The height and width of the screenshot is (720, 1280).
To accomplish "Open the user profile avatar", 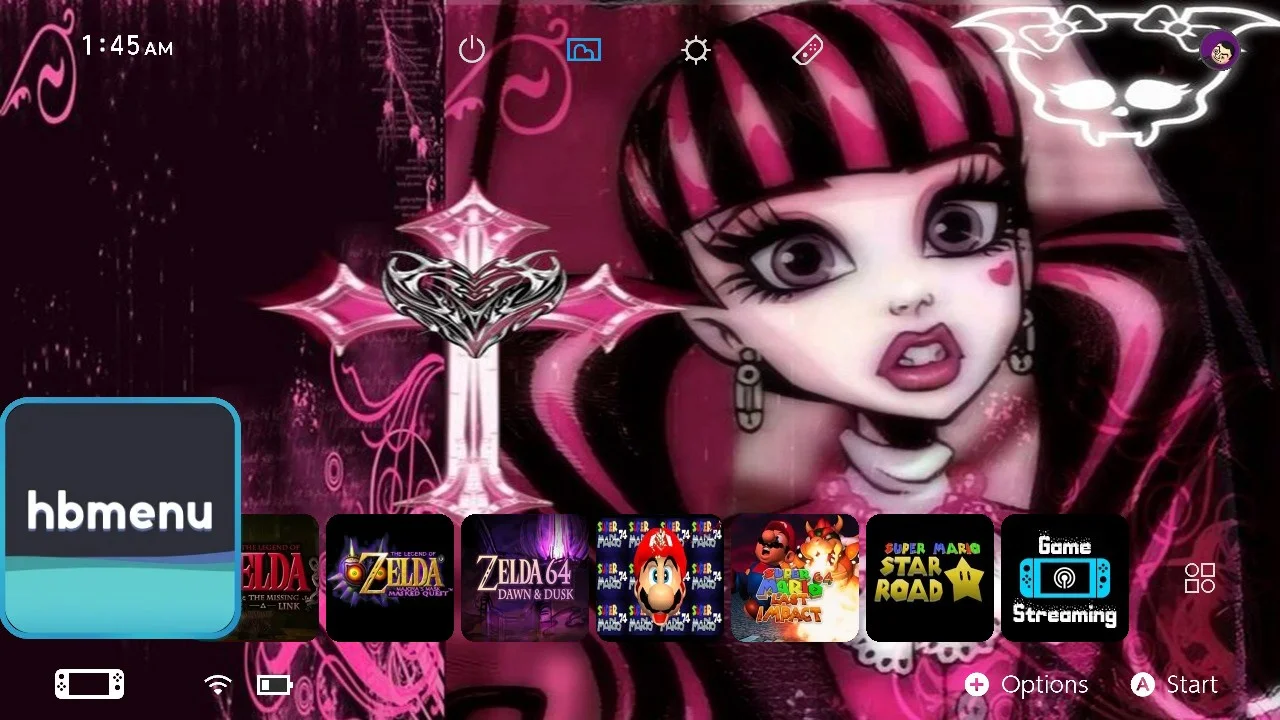I will pyautogui.click(x=1219, y=50).
